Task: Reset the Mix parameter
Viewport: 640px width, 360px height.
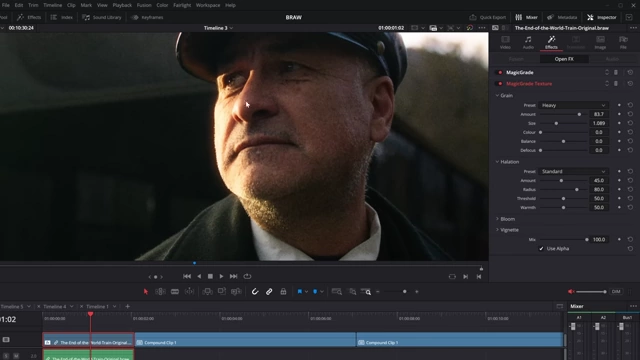Action: 630,240
